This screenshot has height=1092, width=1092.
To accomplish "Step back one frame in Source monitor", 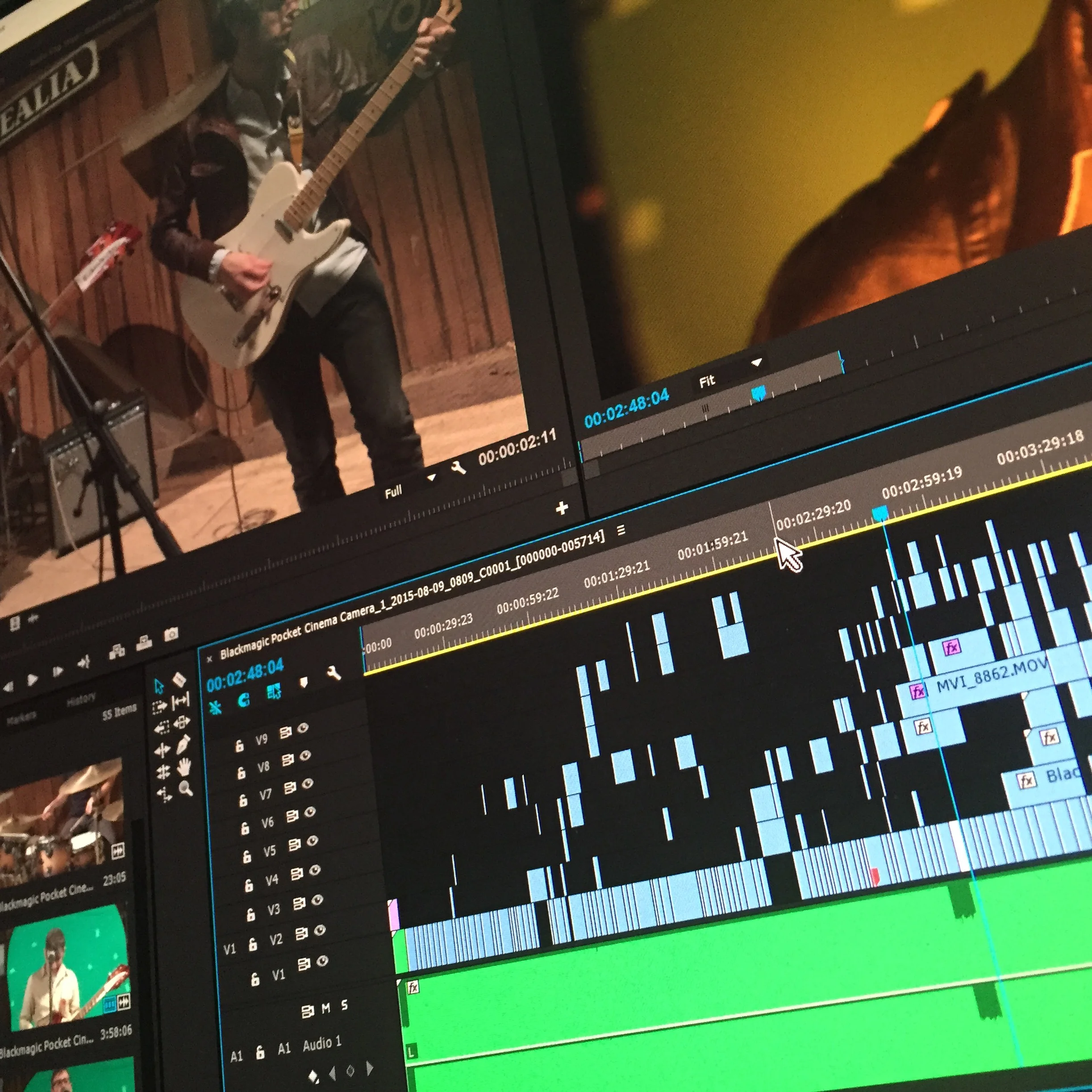I will tap(8, 688).
